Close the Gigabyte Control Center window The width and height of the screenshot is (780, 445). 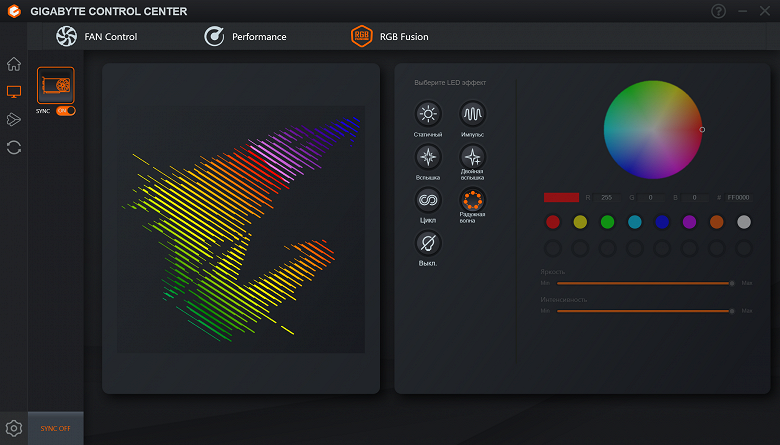point(765,11)
